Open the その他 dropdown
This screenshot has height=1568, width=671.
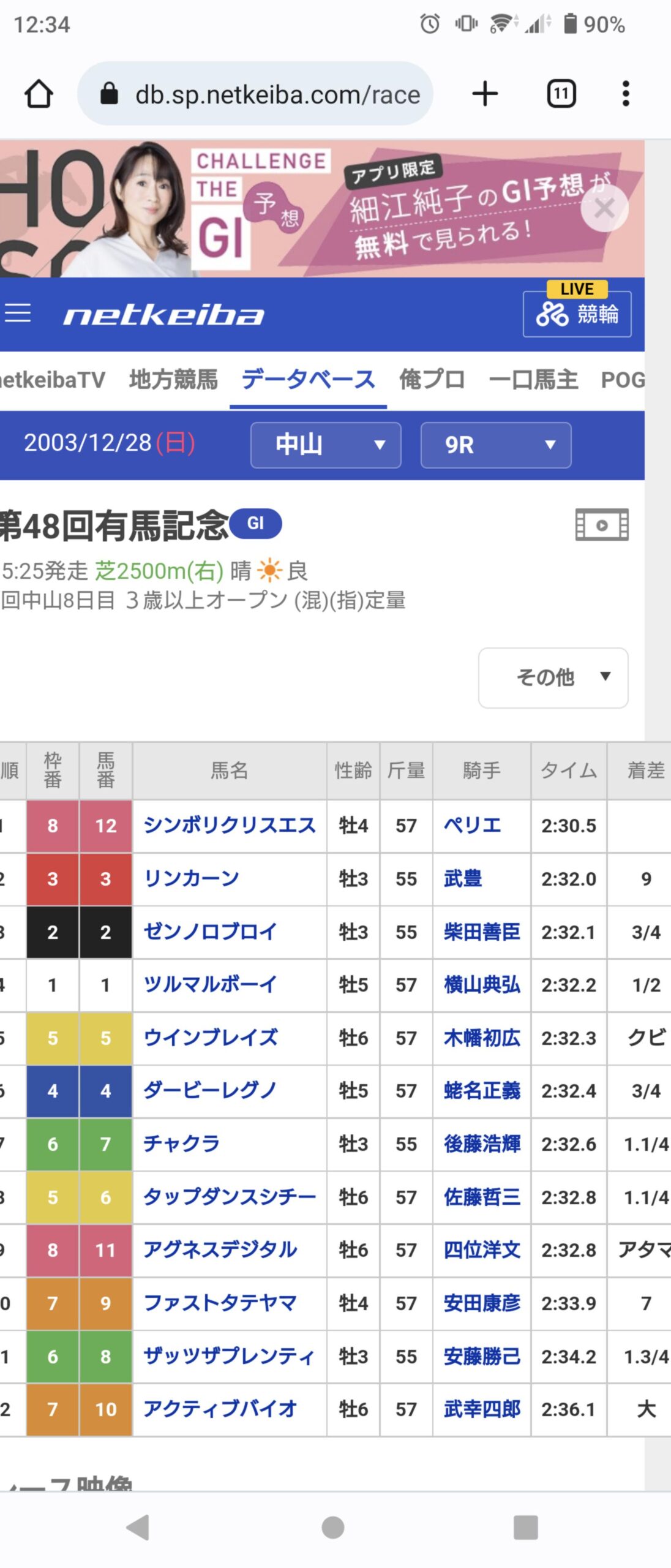[x=553, y=677]
